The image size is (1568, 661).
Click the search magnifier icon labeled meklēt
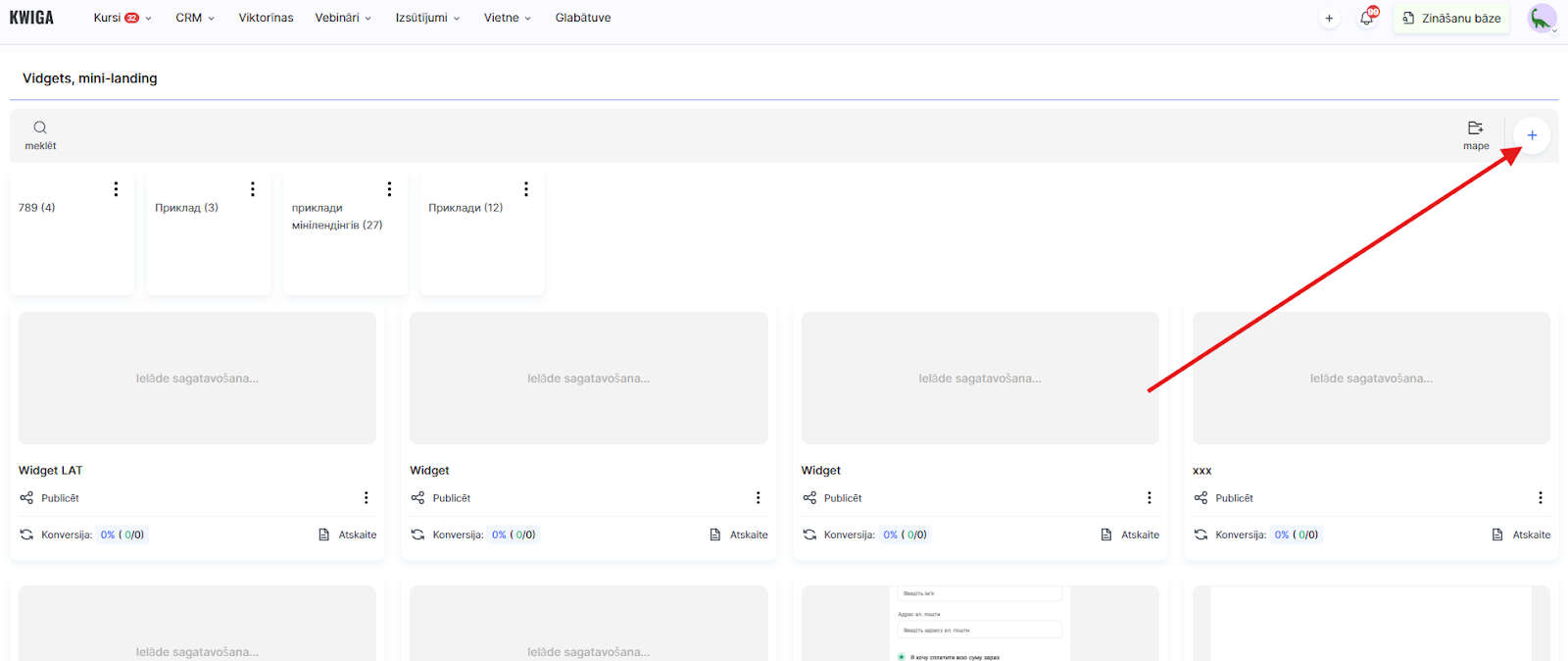click(x=40, y=127)
